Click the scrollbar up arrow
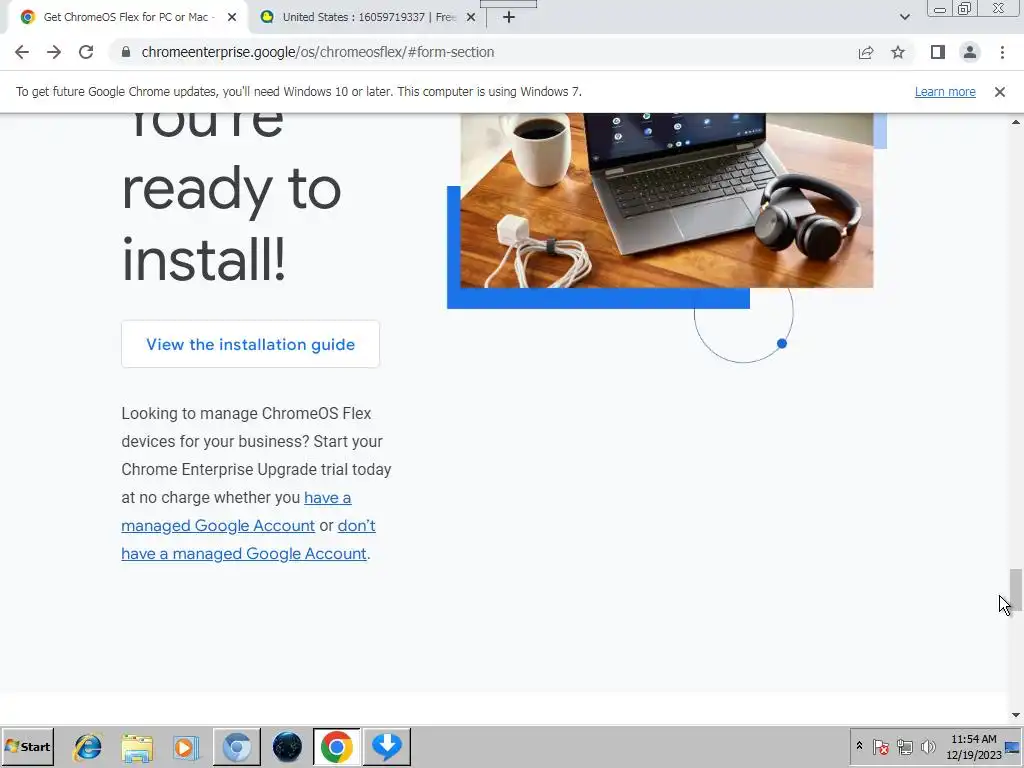This screenshot has width=1024, height=768. coord(1016,122)
